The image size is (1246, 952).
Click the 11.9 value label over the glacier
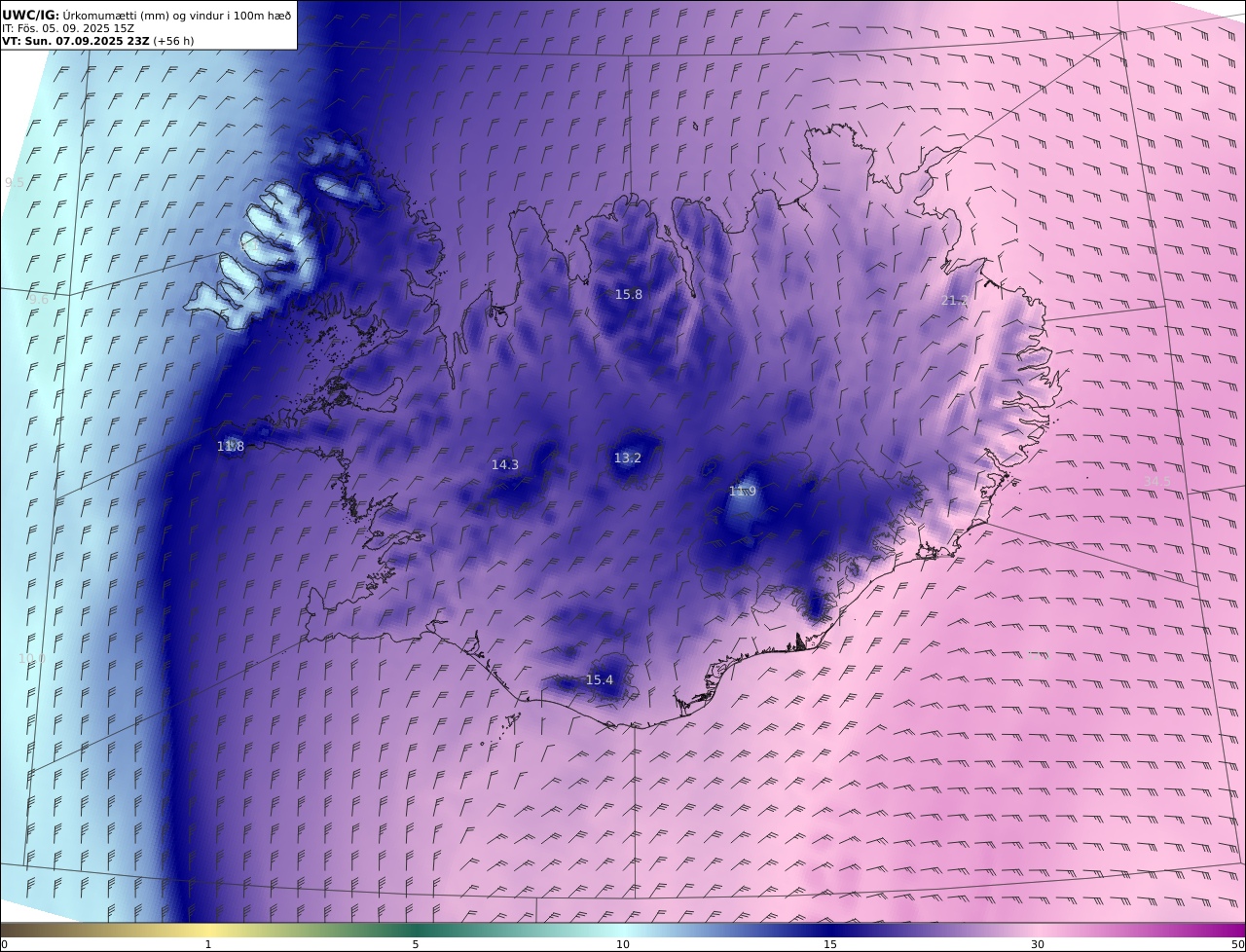pos(743,492)
